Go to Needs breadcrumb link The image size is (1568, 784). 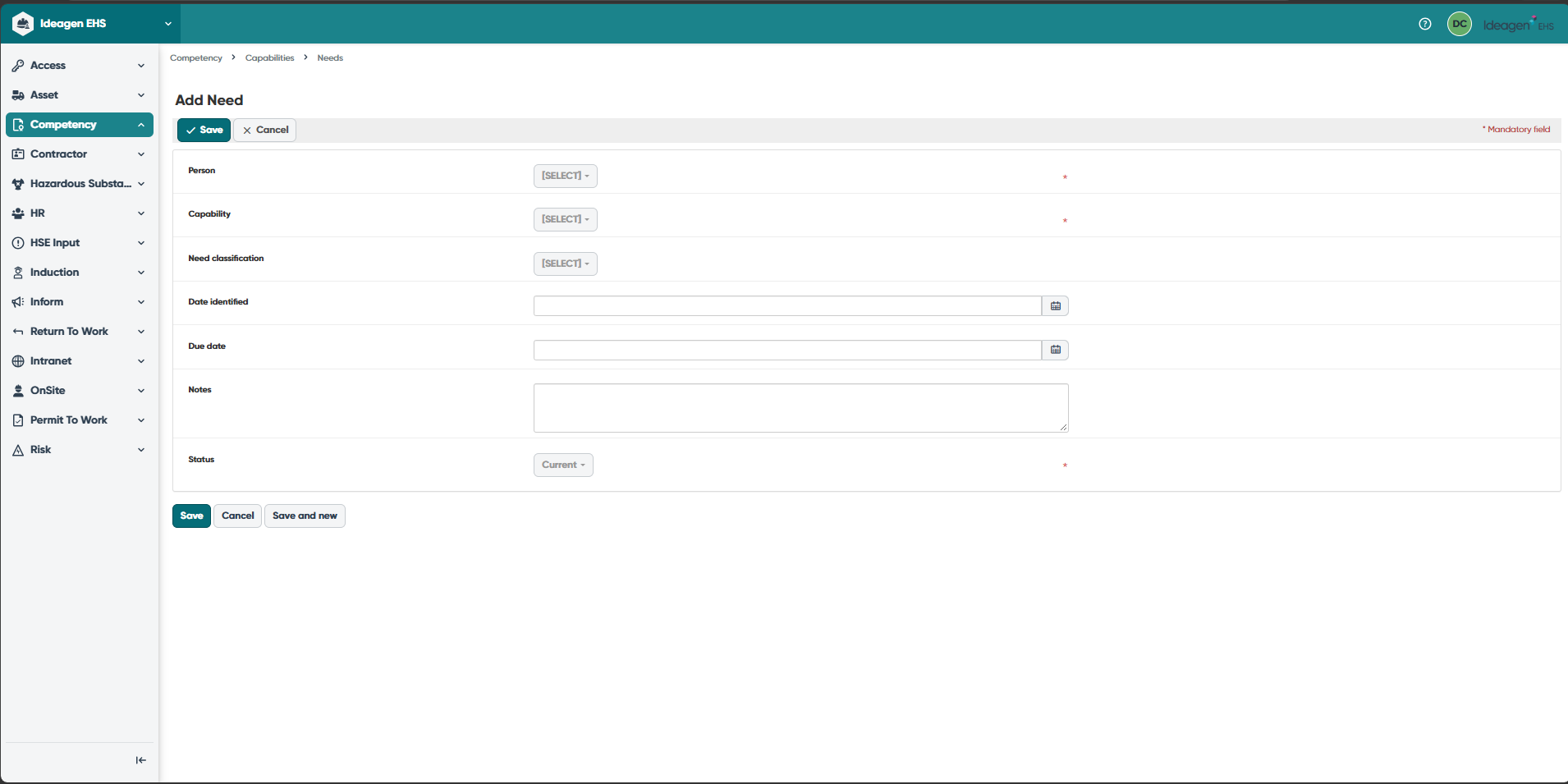pyautogui.click(x=330, y=58)
